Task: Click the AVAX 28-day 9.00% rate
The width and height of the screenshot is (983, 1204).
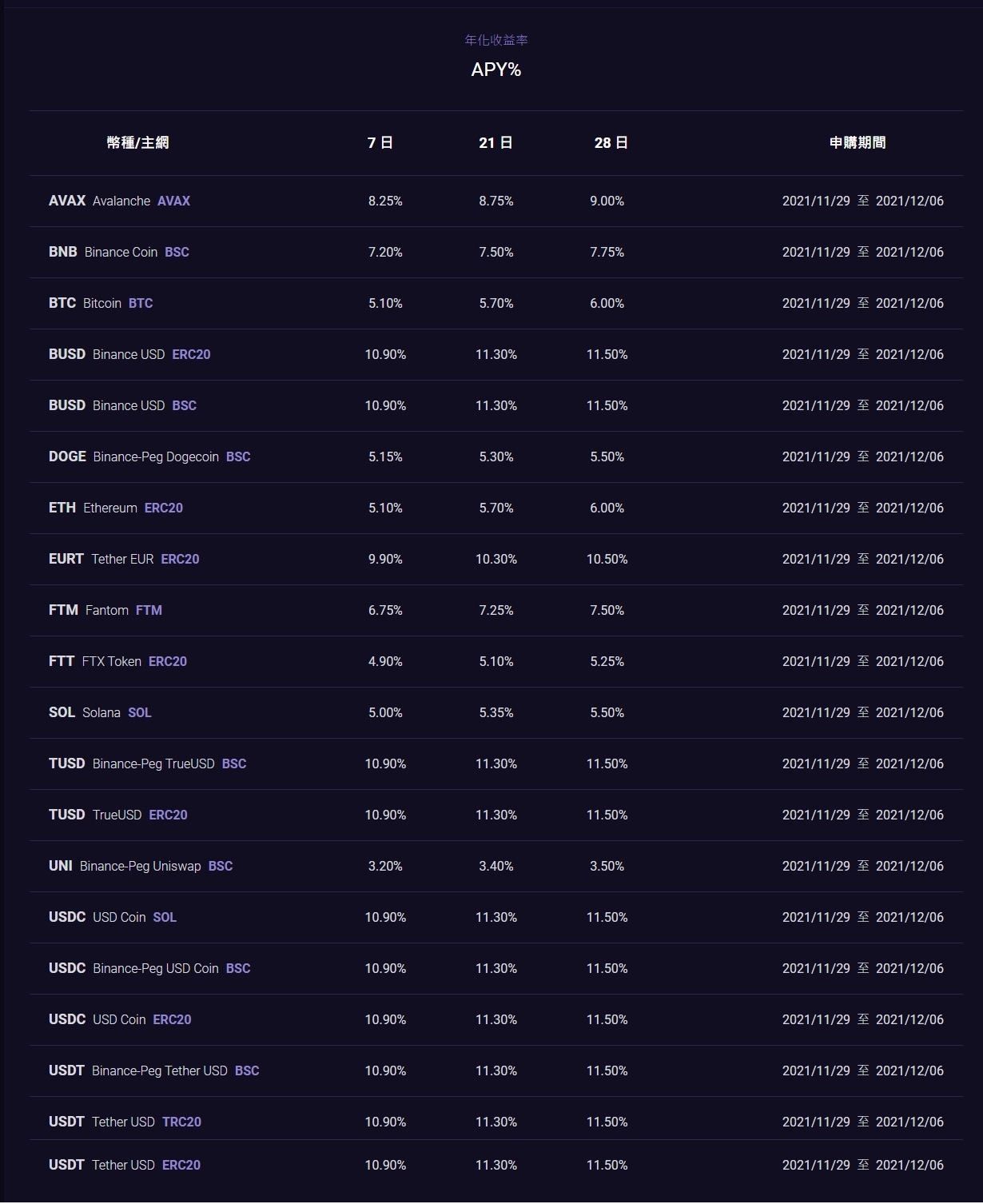Action: 607,201
